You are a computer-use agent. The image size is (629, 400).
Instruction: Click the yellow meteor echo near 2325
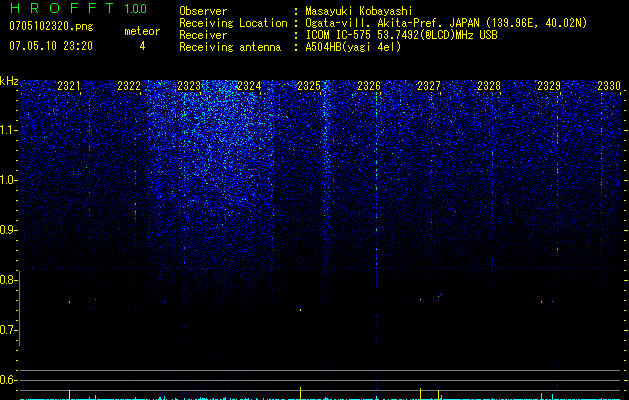[300, 309]
